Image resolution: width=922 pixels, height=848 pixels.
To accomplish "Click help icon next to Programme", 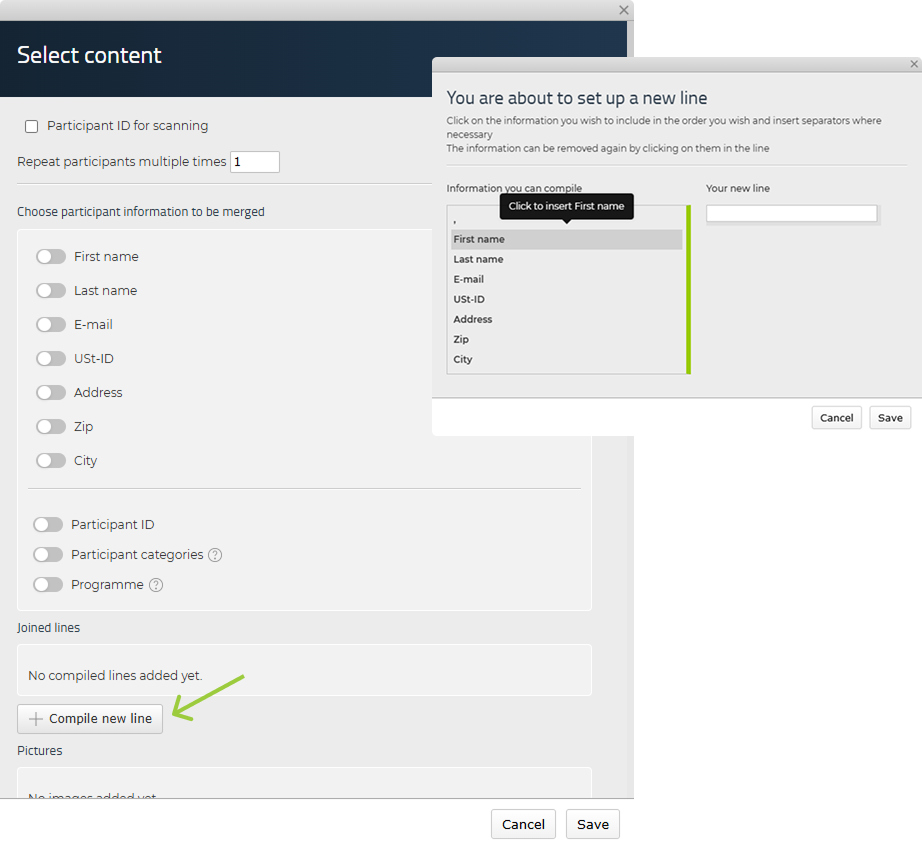I will coord(156,585).
